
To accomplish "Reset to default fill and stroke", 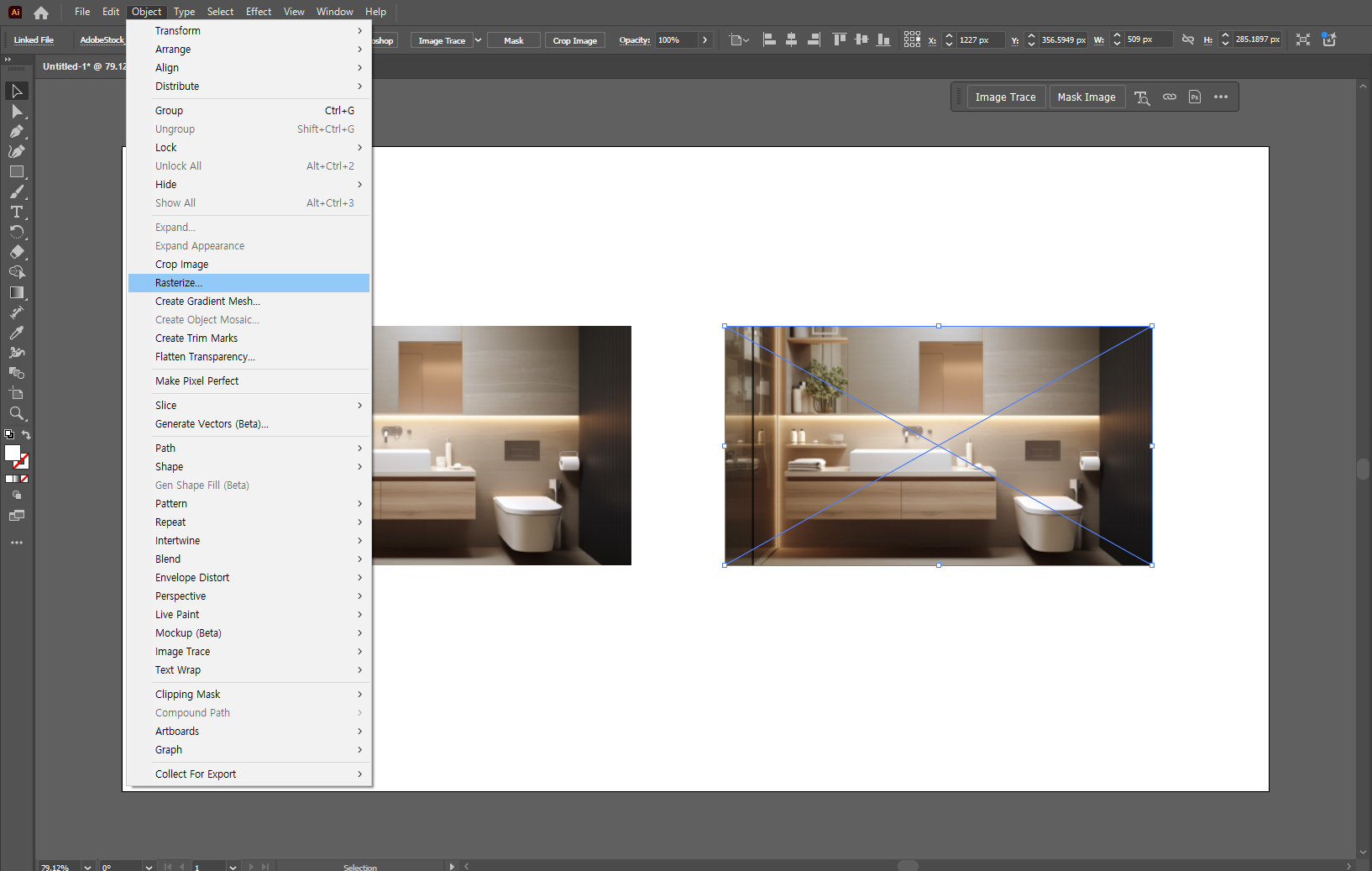I will pos(9,434).
